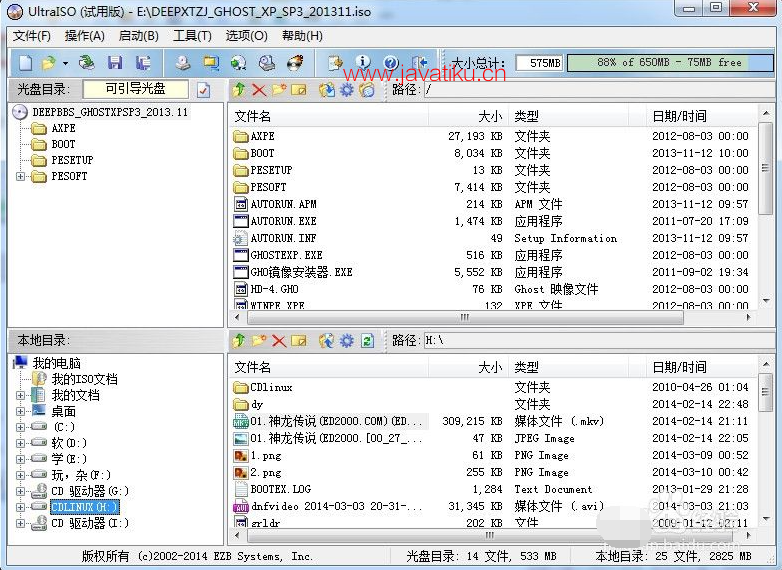The width and height of the screenshot is (782, 570).
Task: Click the Burn CD/DVD image flame icon
Action: [295, 63]
